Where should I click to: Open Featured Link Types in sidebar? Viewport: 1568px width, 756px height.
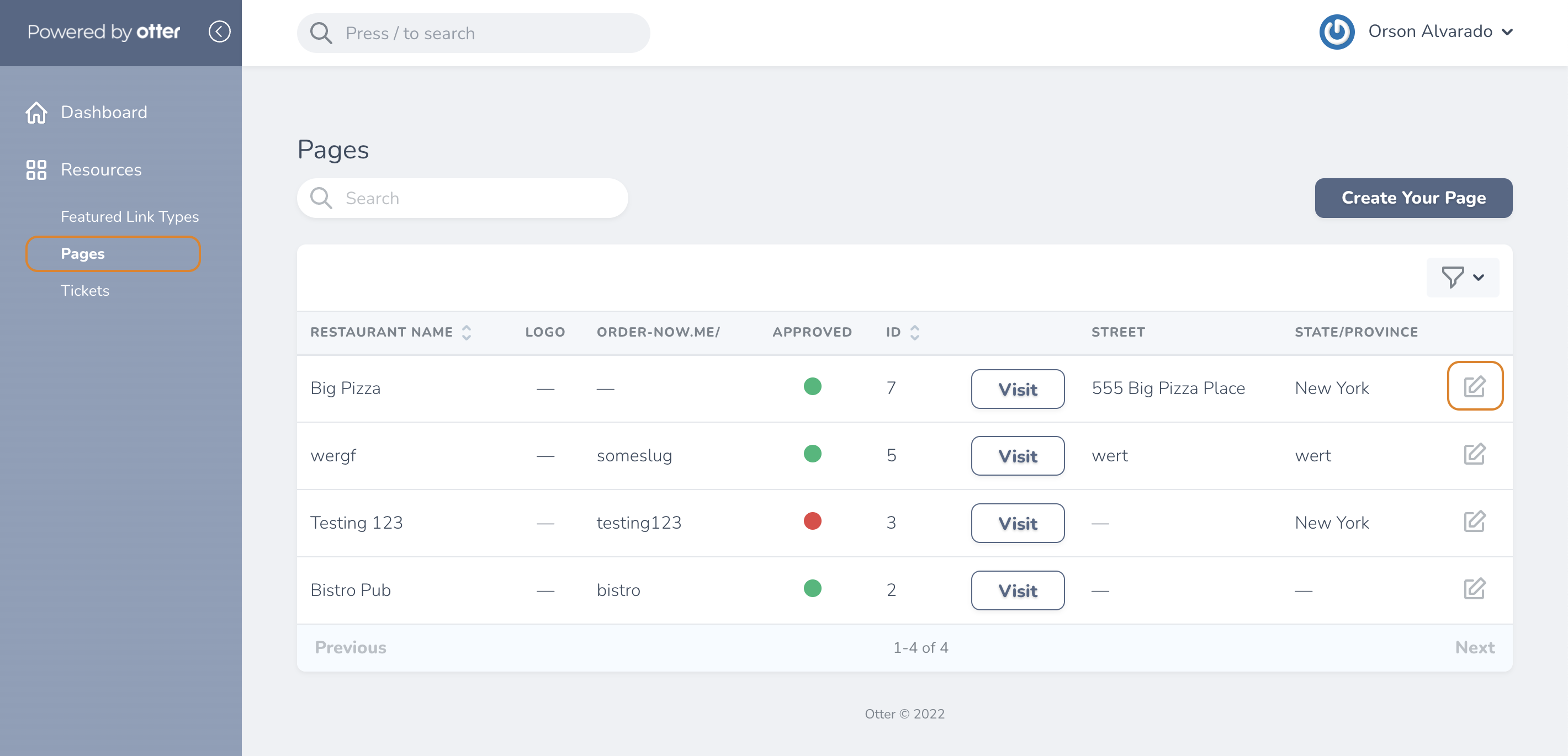pyautogui.click(x=130, y=216)
